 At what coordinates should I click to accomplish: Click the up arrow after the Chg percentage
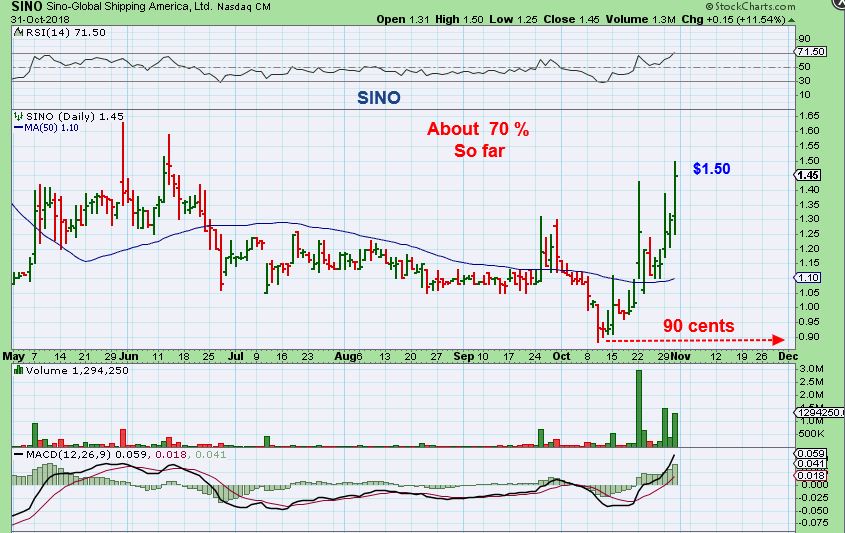click(791, 20)
